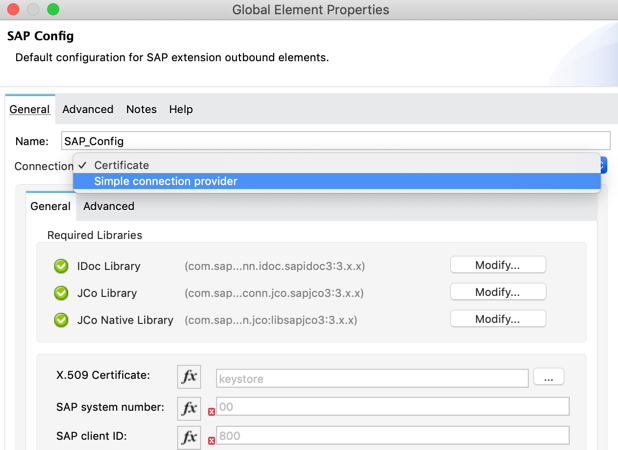The height and width of the screenshot is (450, 618).
Task: Click the fx button for SAP client ID
Action: 189,437
